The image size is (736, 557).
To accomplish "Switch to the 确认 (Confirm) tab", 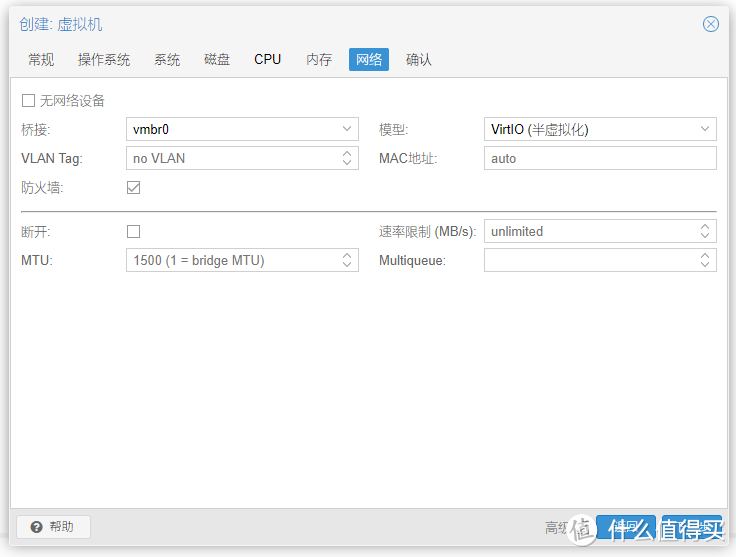I will click(x=419, y=59).
